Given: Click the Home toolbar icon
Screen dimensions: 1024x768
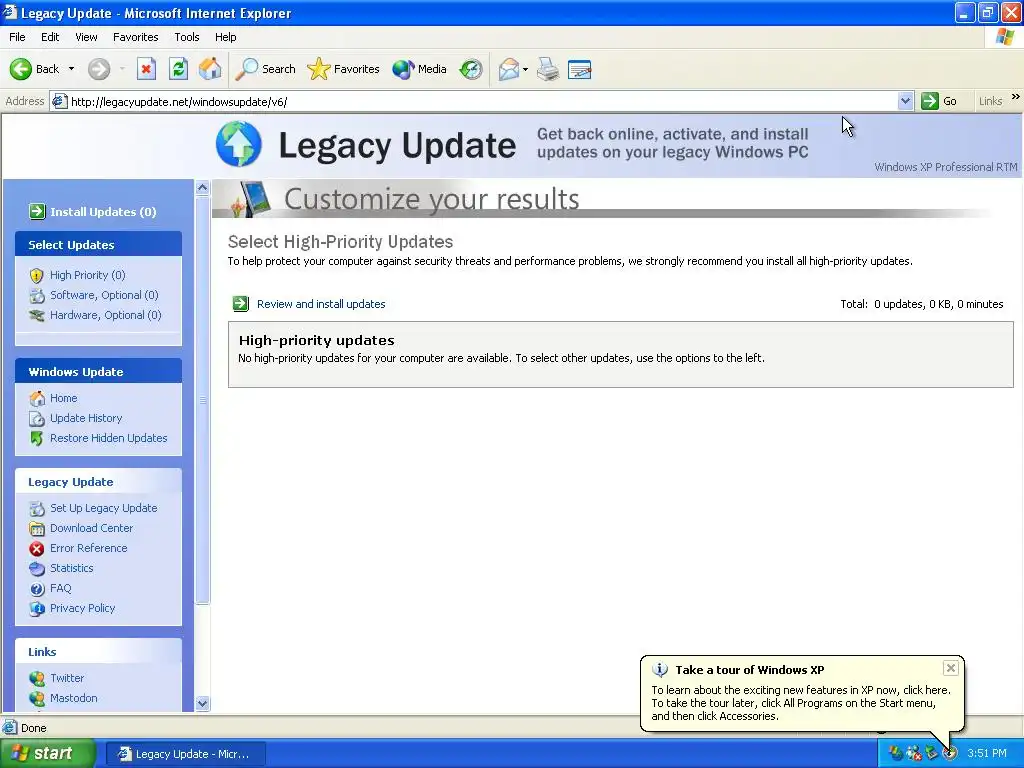Looking at the screenshot, I should point(210,69).
